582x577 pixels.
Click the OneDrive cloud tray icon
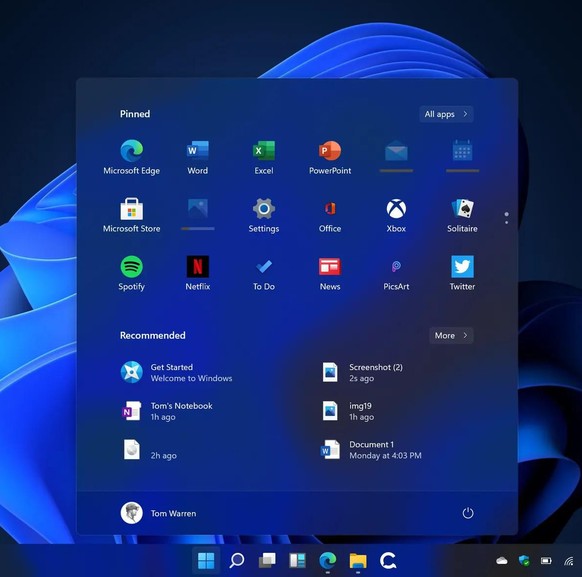pos(501,561)
